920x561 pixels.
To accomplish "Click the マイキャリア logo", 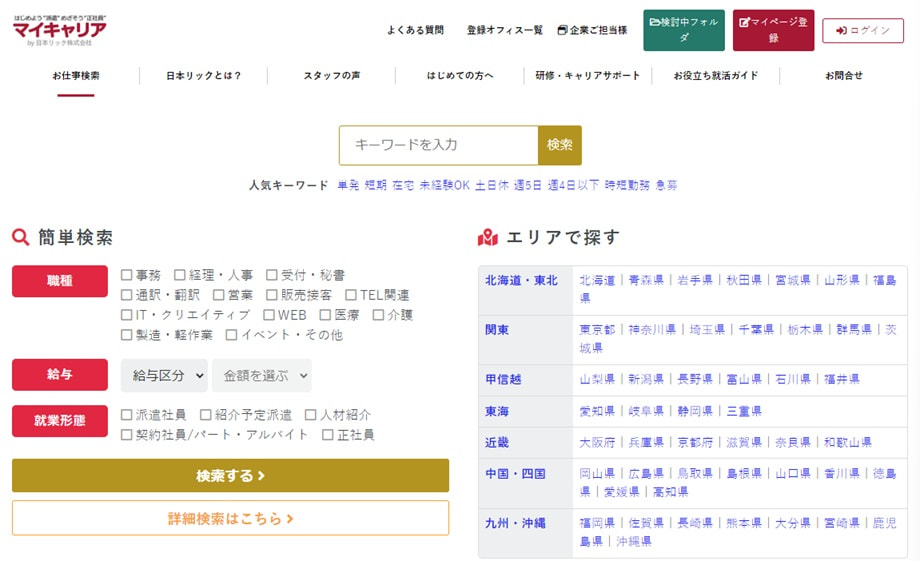I will click(60, 30).
